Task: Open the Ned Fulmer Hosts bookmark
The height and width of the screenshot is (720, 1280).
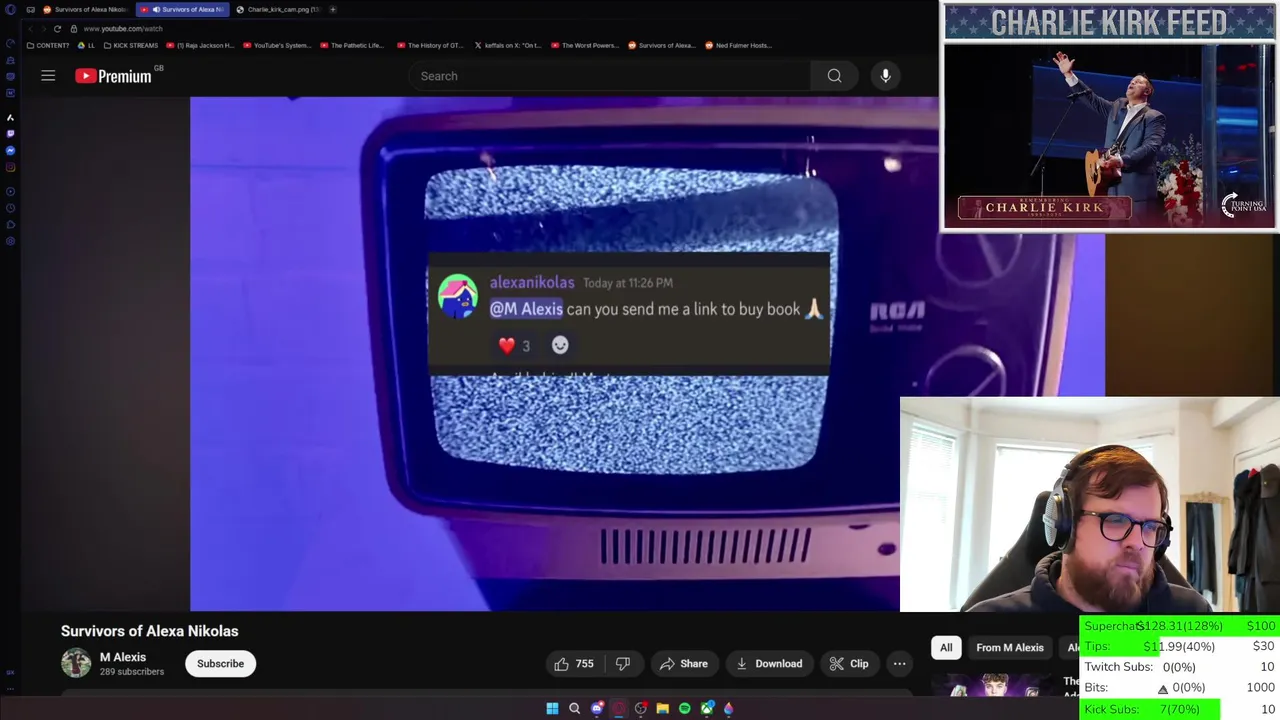Action: coord(739,45)
